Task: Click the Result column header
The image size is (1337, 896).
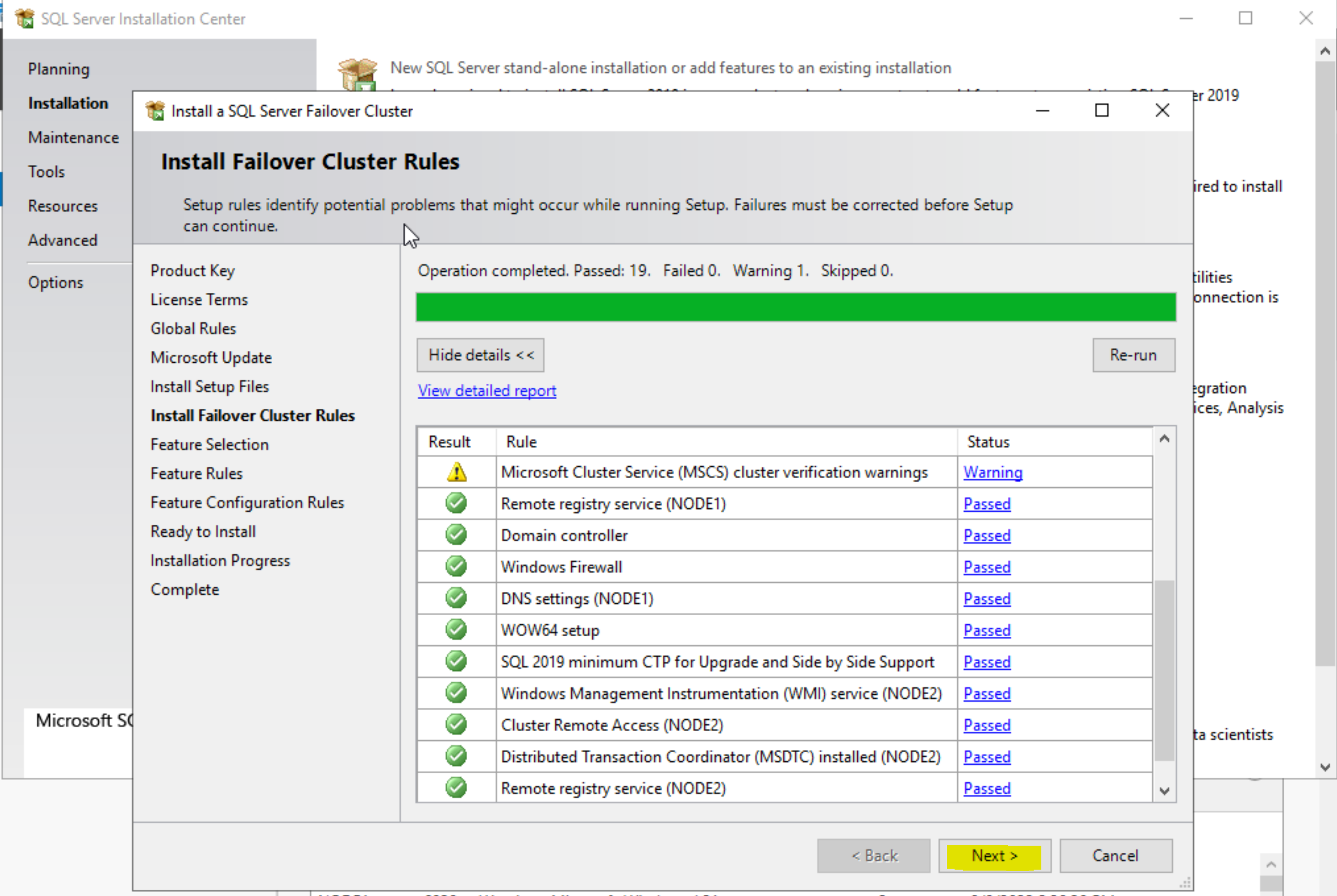Action: (x=457, y=442)
